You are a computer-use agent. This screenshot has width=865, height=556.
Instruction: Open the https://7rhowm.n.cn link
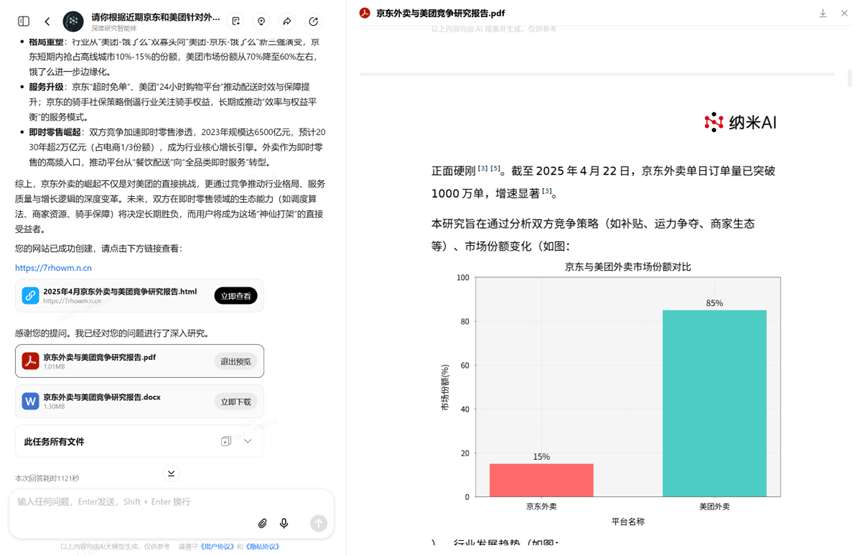tap(54, 268)
